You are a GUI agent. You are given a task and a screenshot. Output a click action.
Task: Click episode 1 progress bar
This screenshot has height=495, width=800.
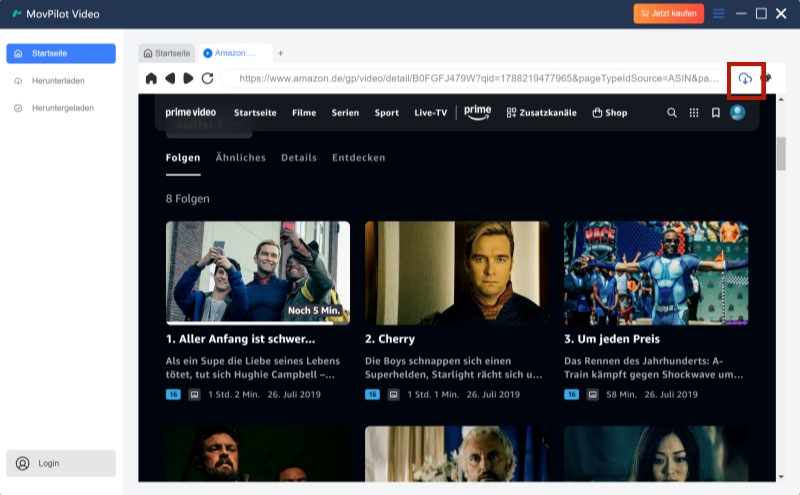[258, 323]
